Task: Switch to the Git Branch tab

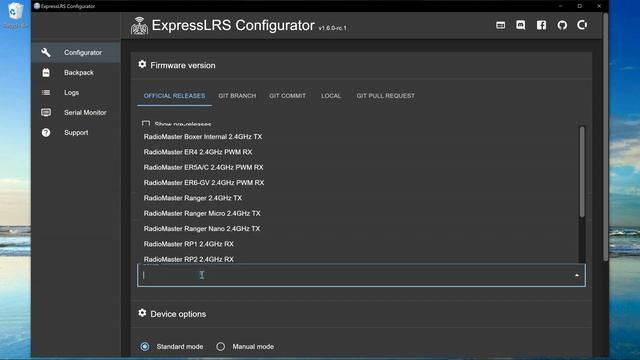Action: coord(237,96)
